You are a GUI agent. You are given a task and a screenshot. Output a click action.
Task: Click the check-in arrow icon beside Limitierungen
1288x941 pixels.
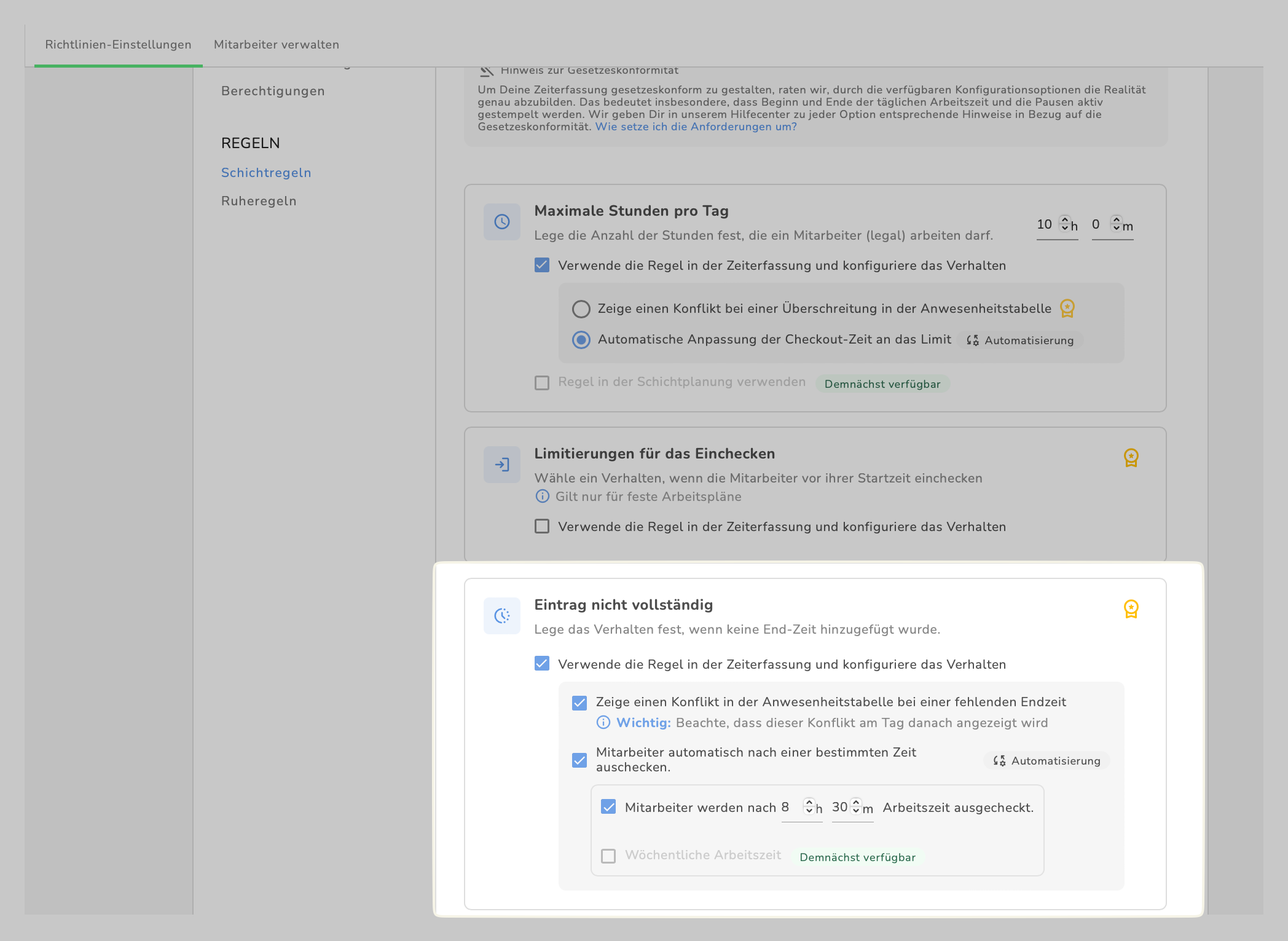[501, 465]
